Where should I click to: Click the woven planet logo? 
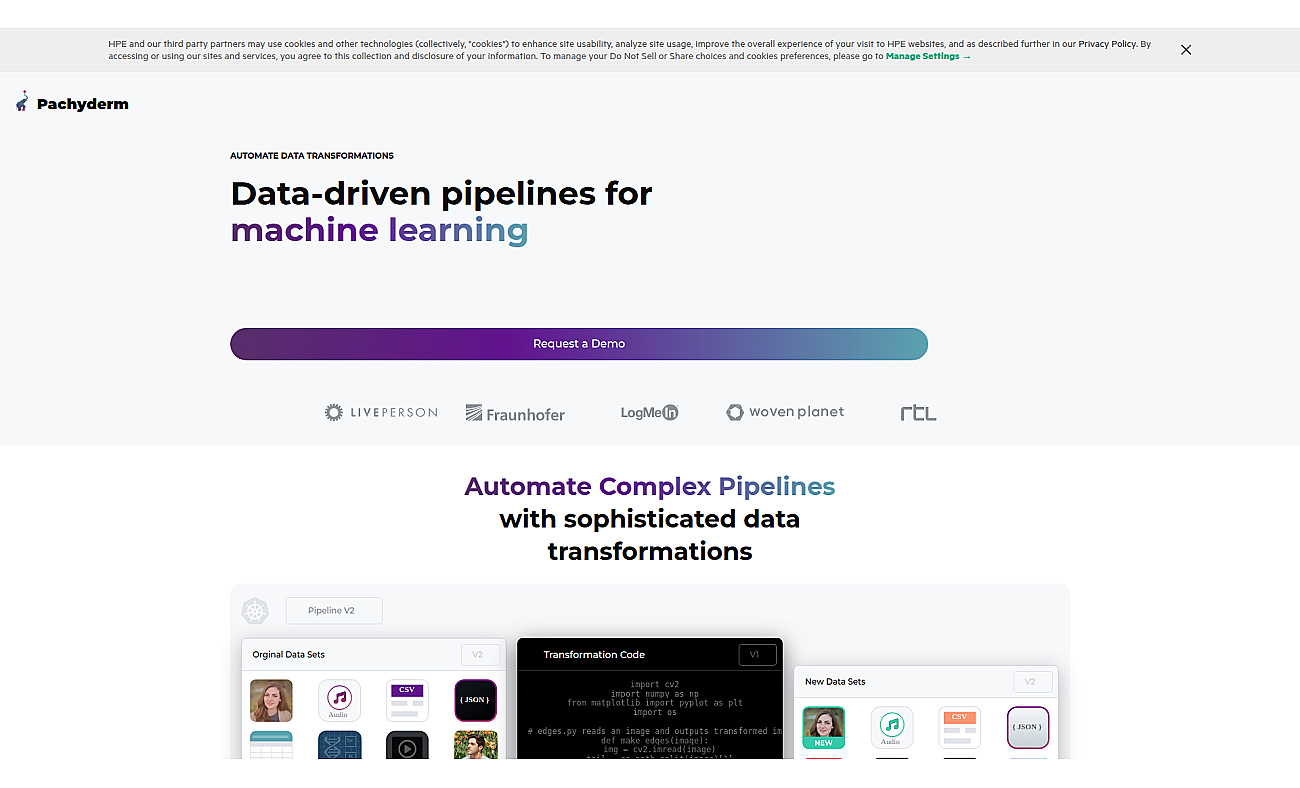(x=785, y=412)
